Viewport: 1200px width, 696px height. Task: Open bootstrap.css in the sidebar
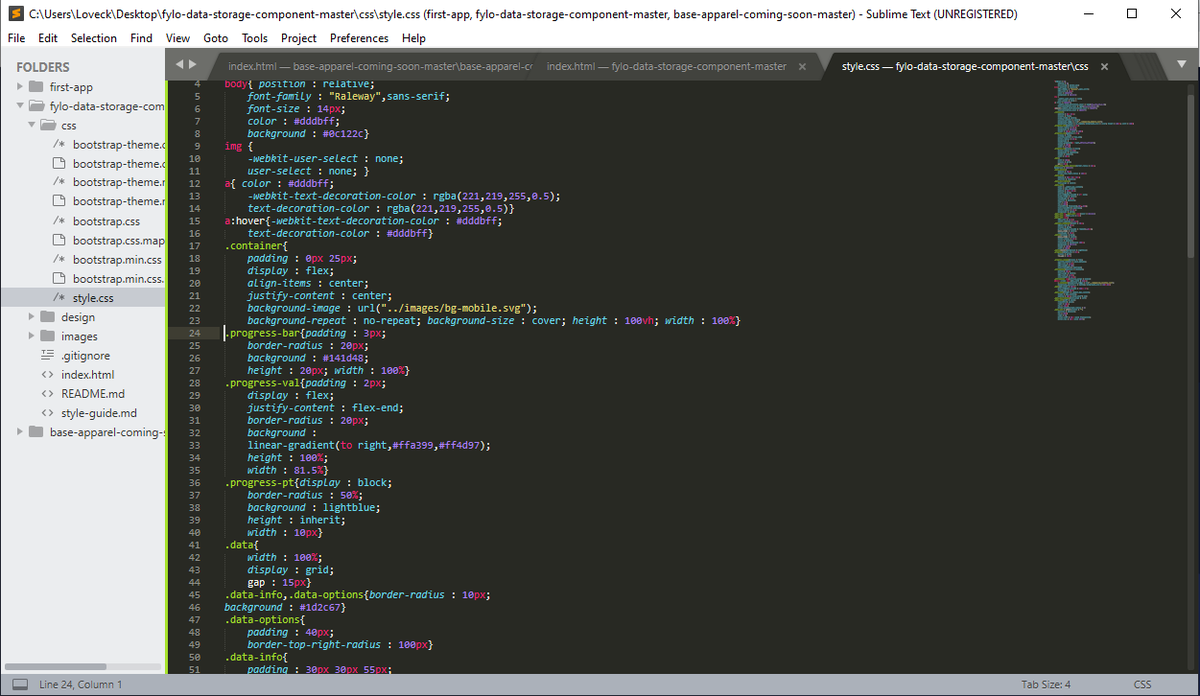(106, 221)
